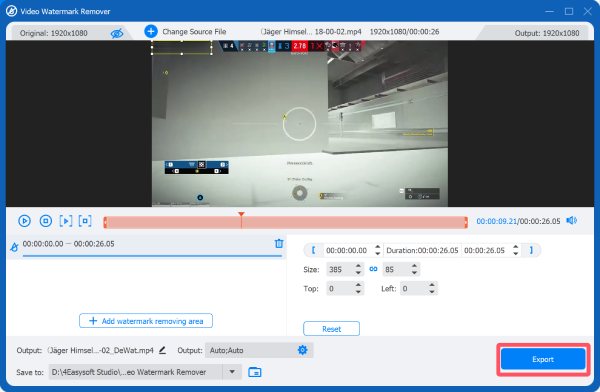Click the Stop playback button
The width and height of the screenshot is (600, 392).
point(46,221)
